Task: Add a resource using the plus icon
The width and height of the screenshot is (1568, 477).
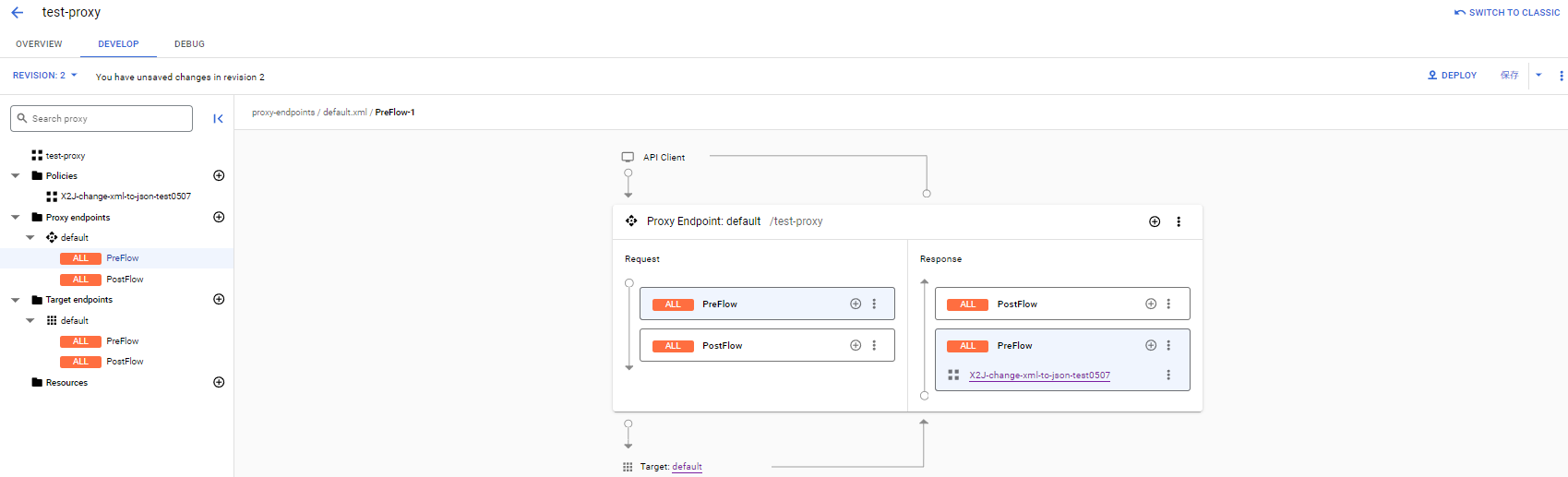Action: pyautogui.click(x=219, y=382)
